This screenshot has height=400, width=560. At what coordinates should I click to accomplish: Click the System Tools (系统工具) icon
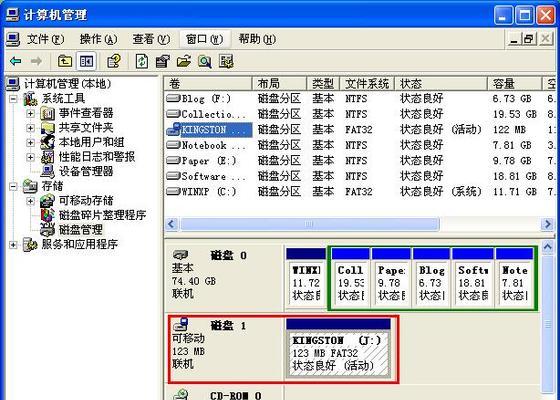tap(30, 99)
